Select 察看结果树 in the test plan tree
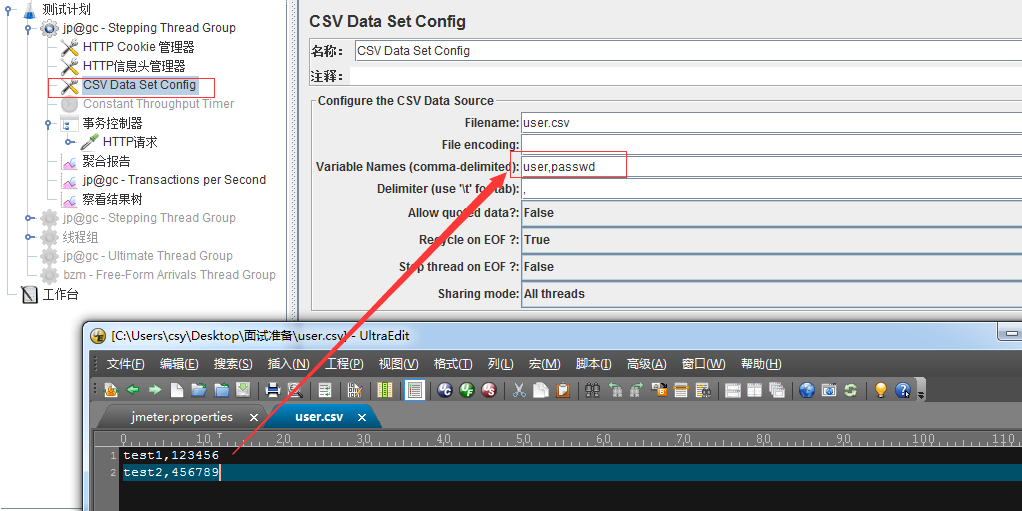 click(x=112, y=199)
